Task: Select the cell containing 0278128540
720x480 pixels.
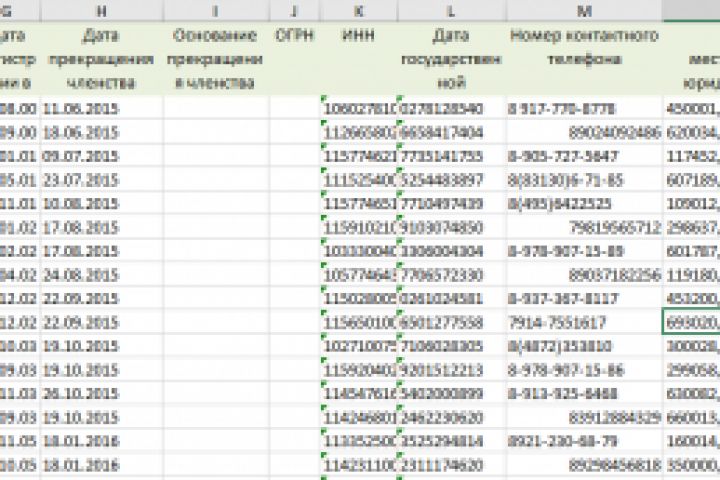Action: pyautogui.click(x=452, y=109)
